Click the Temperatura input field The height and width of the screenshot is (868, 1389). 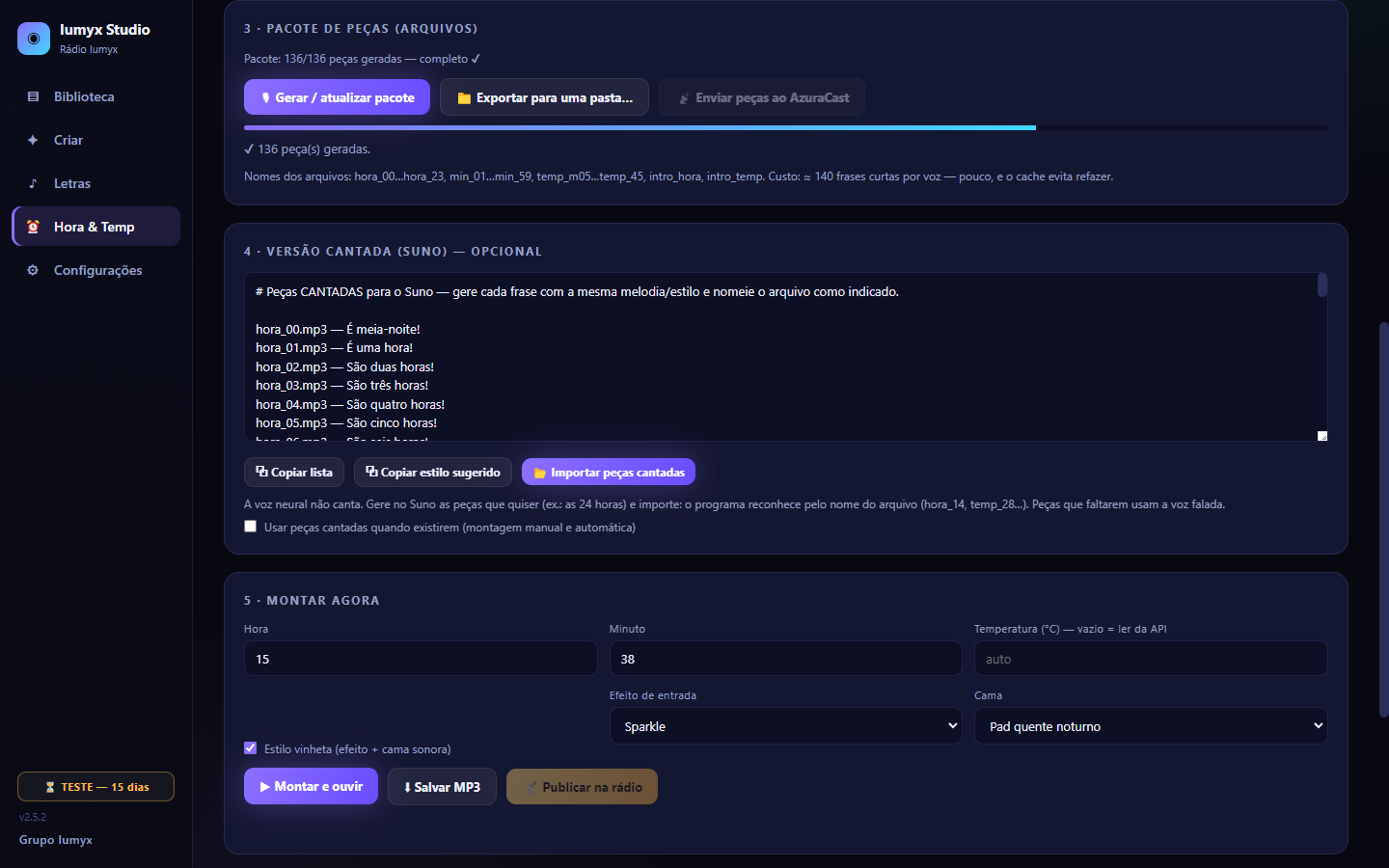(x=1151, y=659)
